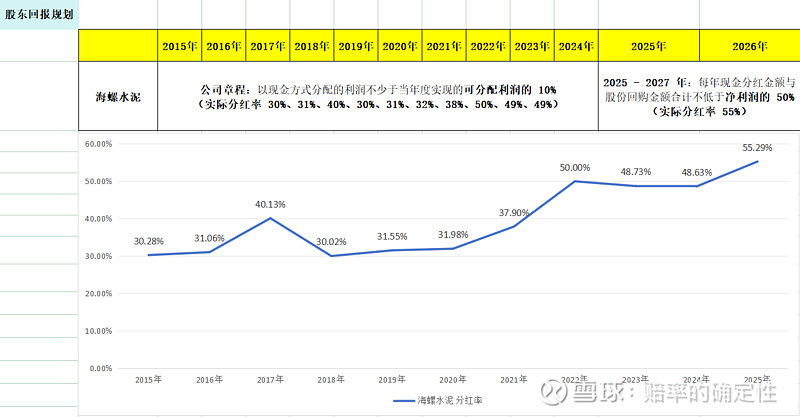Click the 31.98% data label
The image size is (800, 417).
(453, 234)
